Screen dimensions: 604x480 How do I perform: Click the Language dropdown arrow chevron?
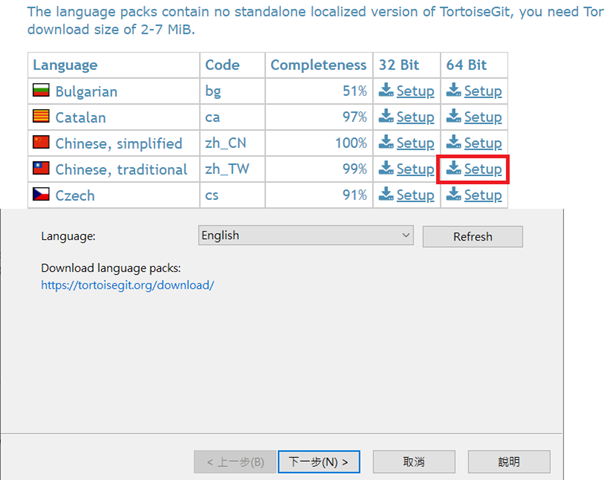[406, 235]
